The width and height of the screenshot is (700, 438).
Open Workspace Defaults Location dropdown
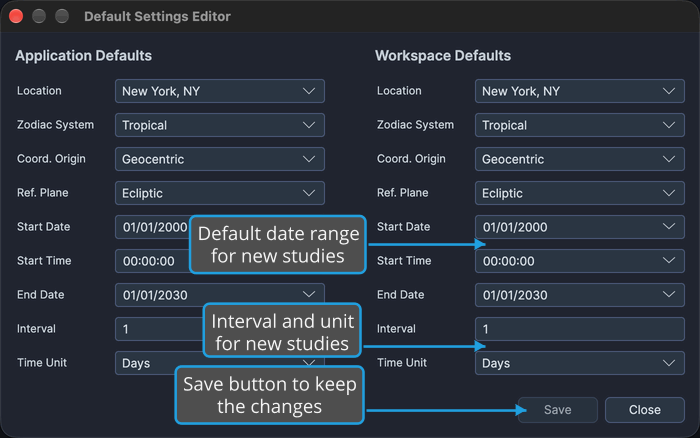579,91
